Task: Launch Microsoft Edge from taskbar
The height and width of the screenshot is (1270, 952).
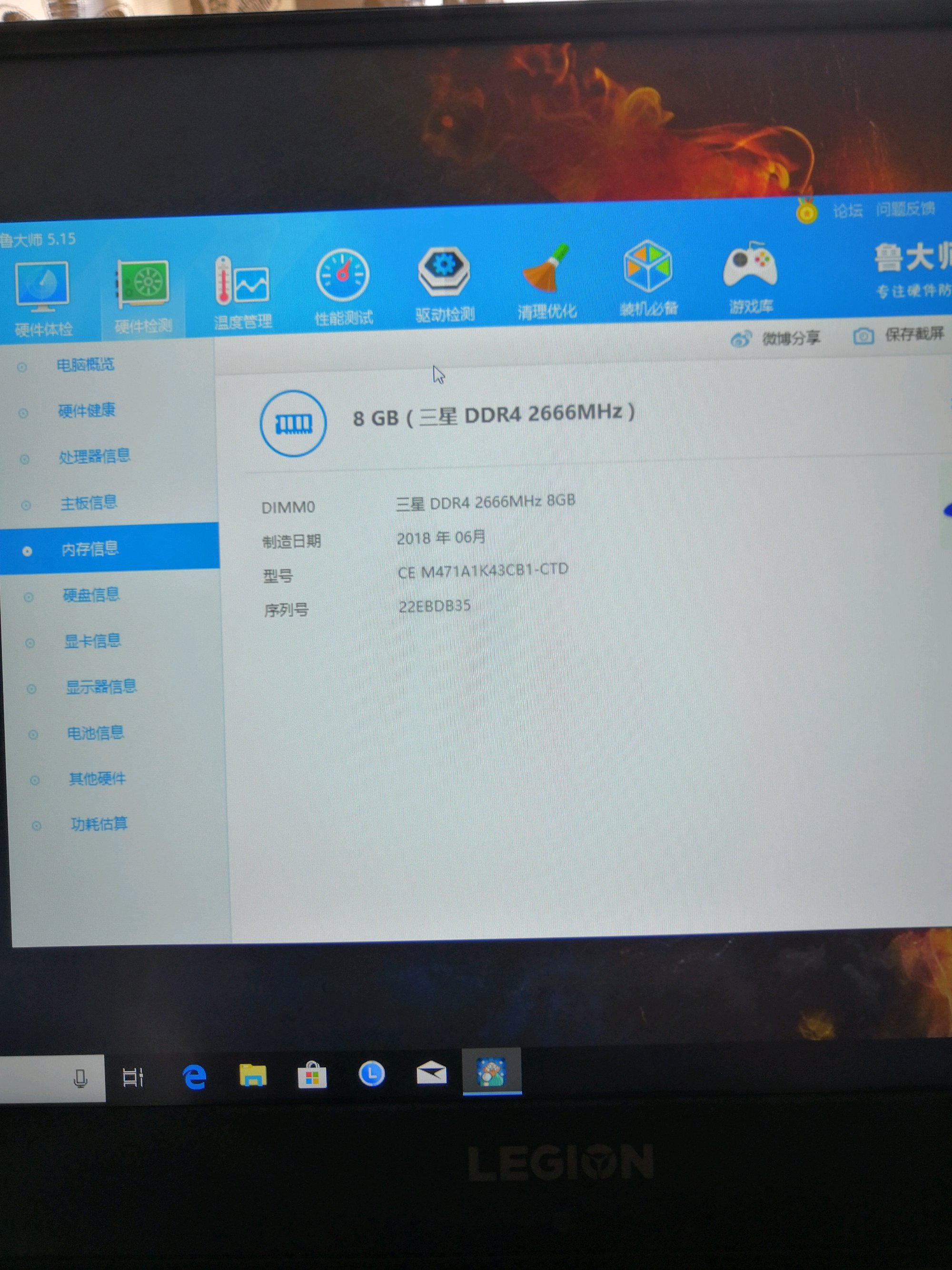Action: coord(195,1077)
